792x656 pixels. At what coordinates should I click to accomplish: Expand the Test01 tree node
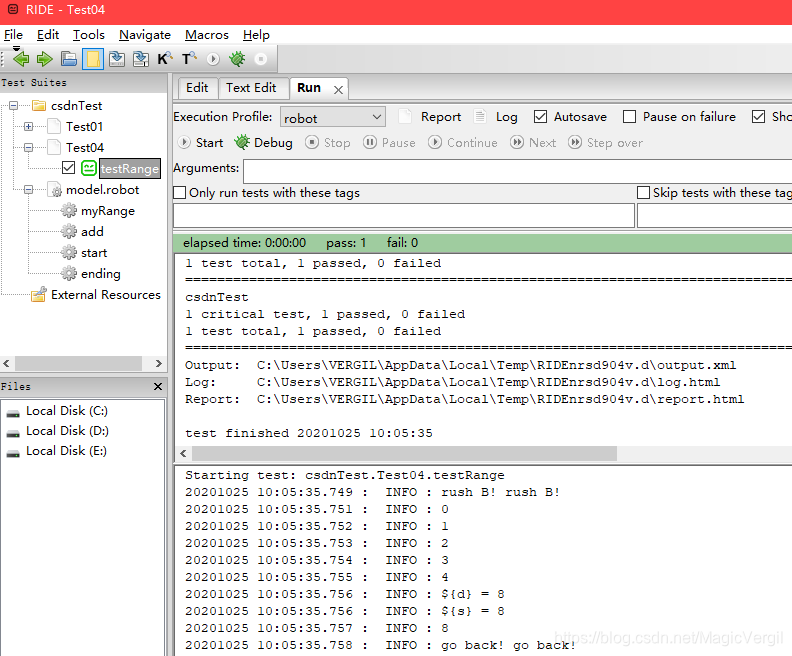coord(29,126)
